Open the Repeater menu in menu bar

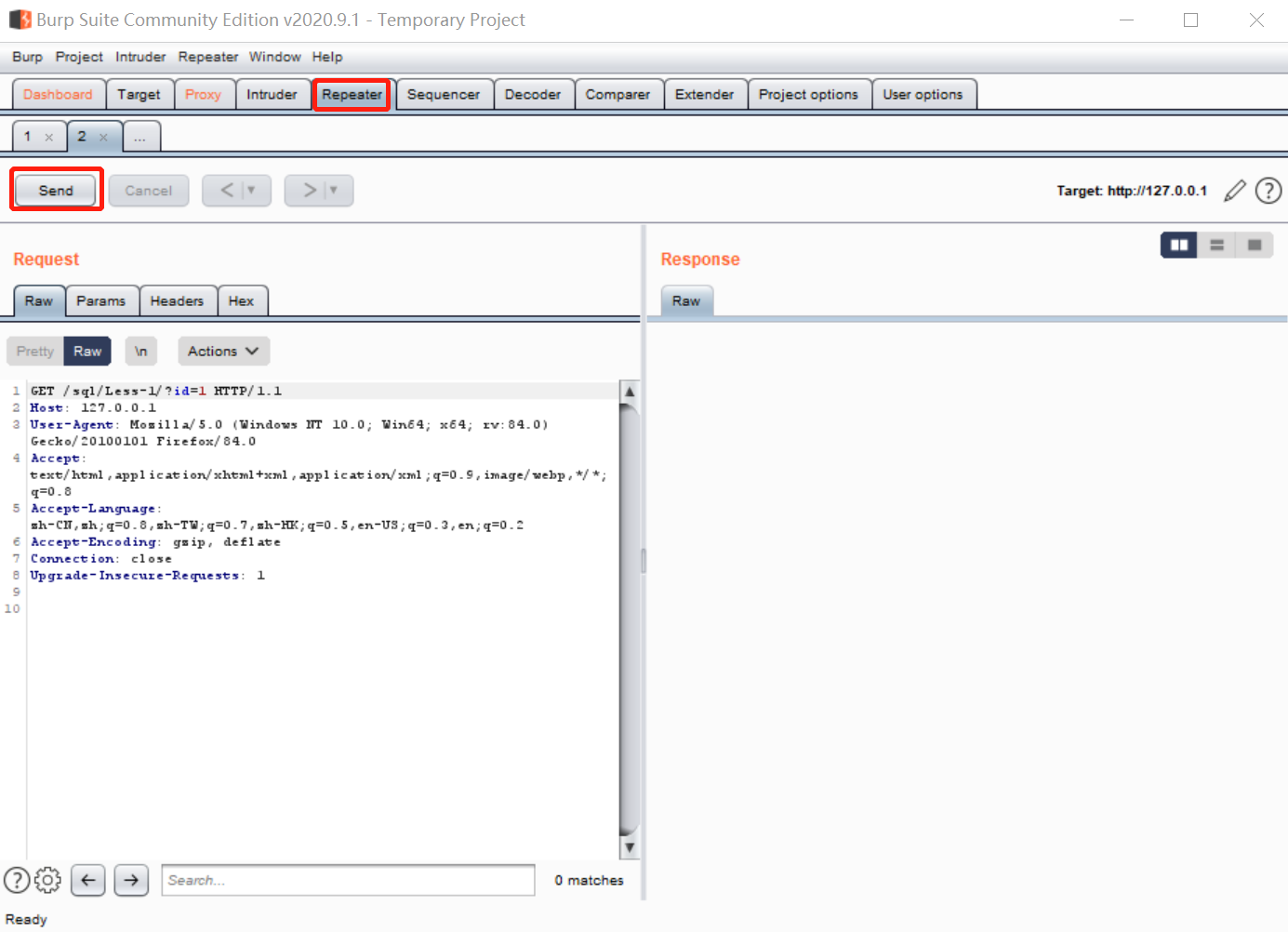click(x=208, y=57)
